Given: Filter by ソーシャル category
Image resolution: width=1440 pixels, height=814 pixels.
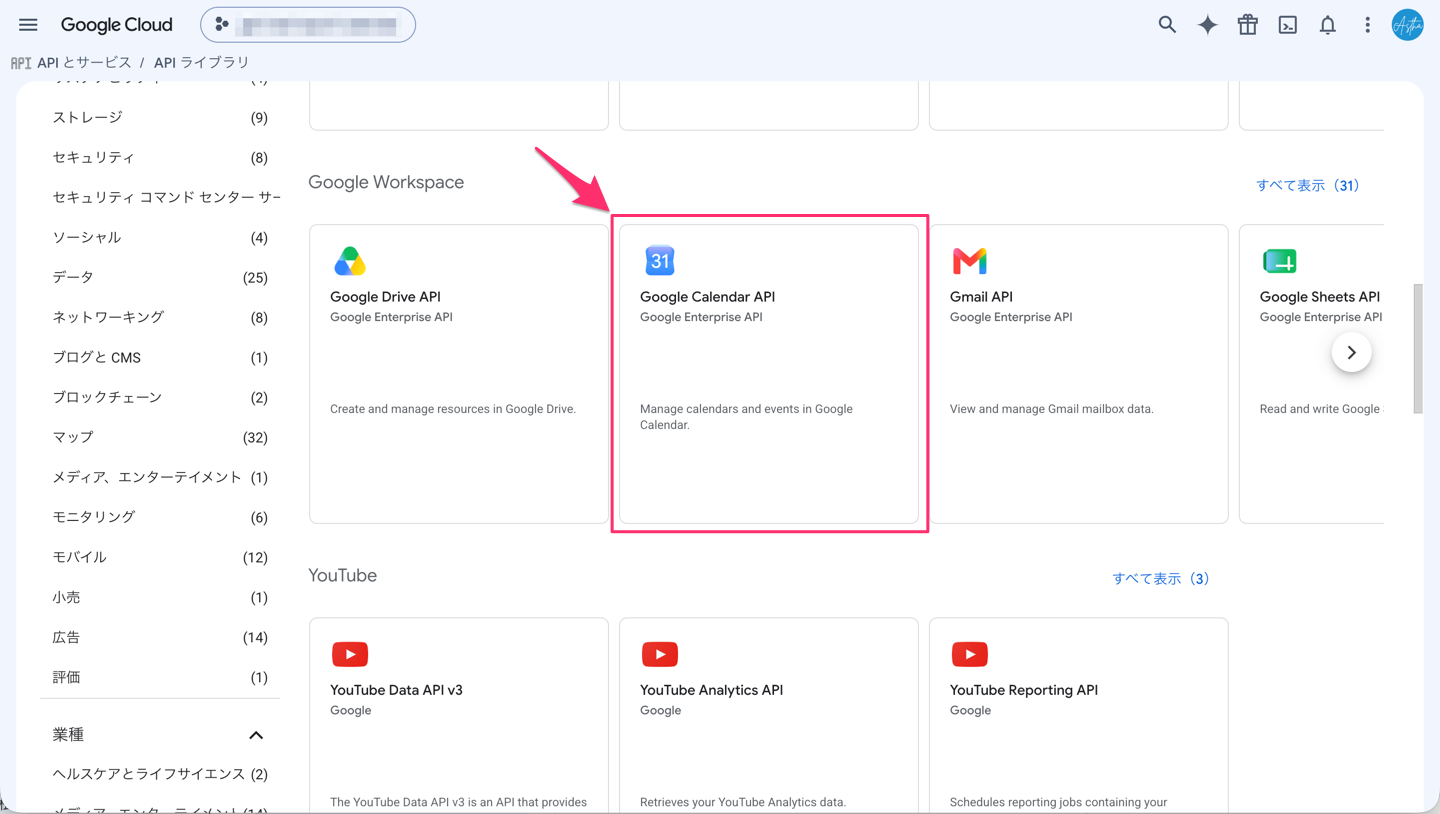Looking at the screenshot, I should (160, 238).
